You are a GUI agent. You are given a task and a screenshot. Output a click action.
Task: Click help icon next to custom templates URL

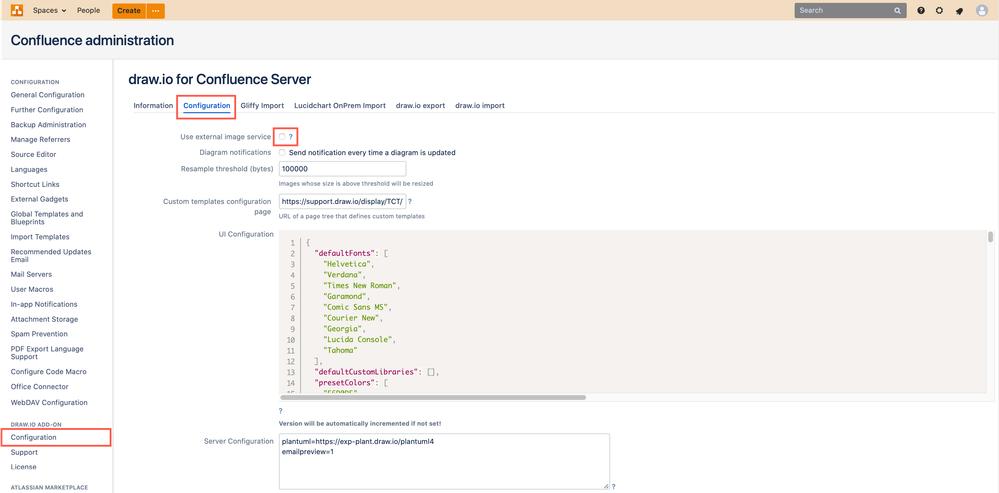pyautogui.click(x=409, y=202)
